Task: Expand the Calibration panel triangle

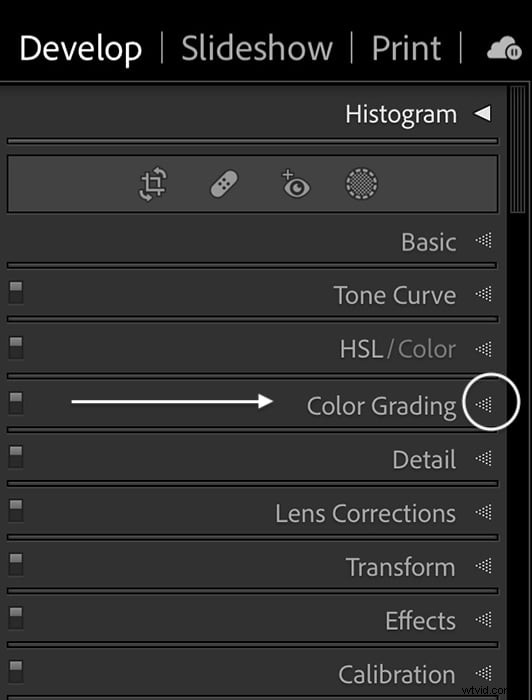Action: point(483,673)
